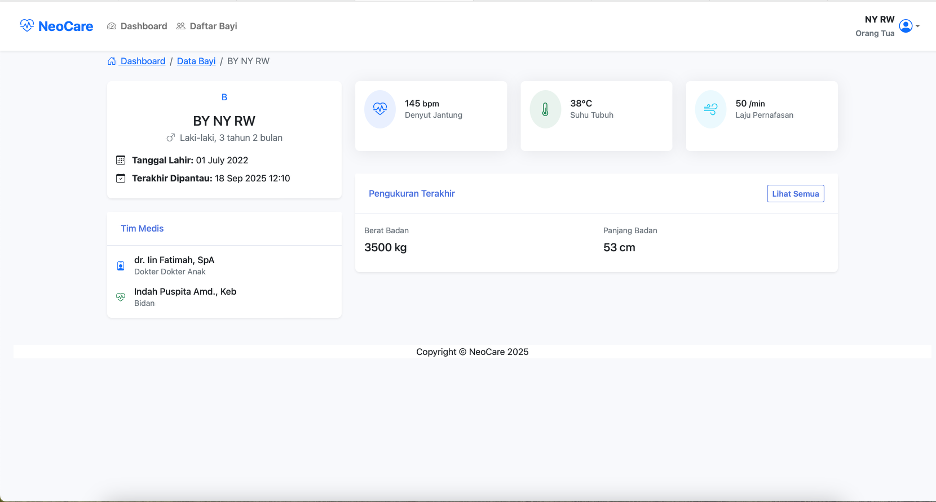Viewport: 936px width, 502px height.
Task: Click the Tim Medis card heading
Action: 142,229
